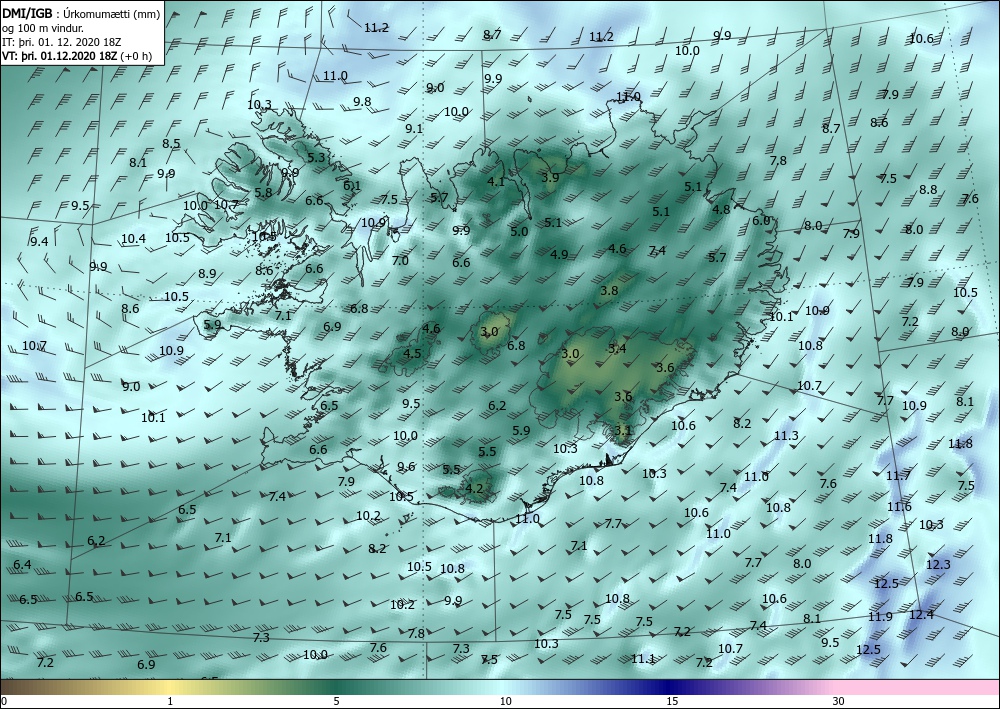
Task: Click the 11.3 value southeast of Iceland
Action: point(786,435)
